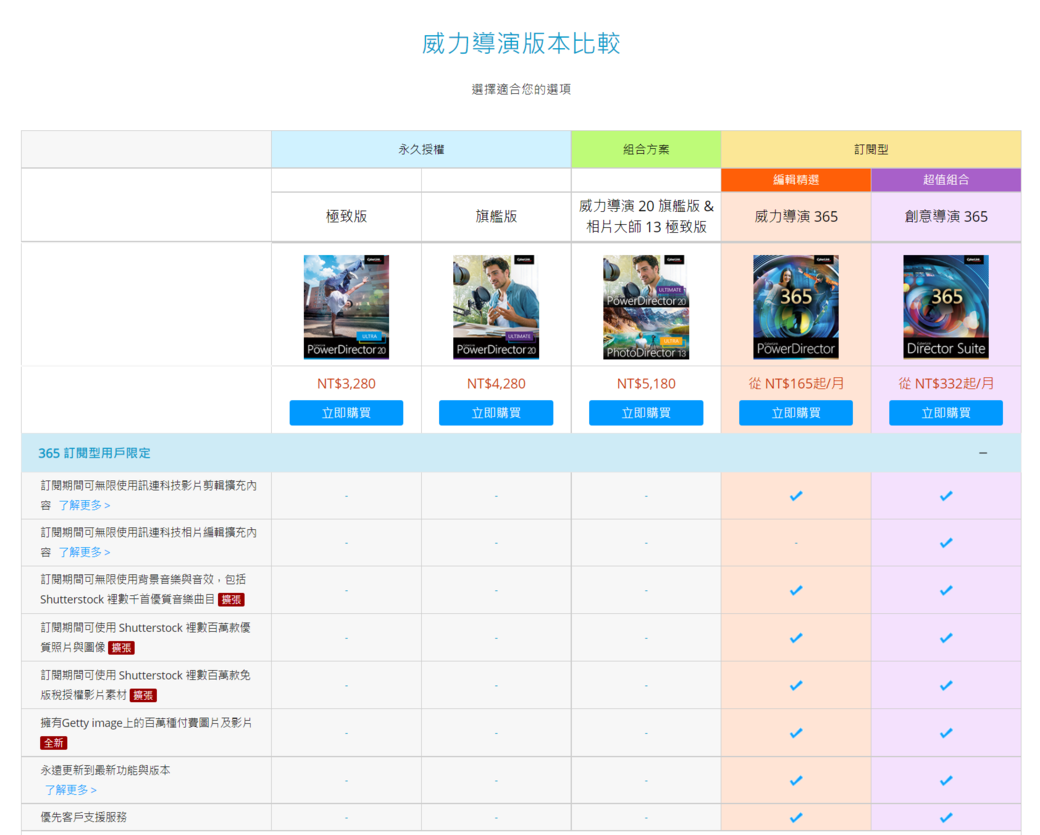Screen dimensions: 1040x835
Task: Click the NT$4,280 price
Action: (x=496, y=383)
